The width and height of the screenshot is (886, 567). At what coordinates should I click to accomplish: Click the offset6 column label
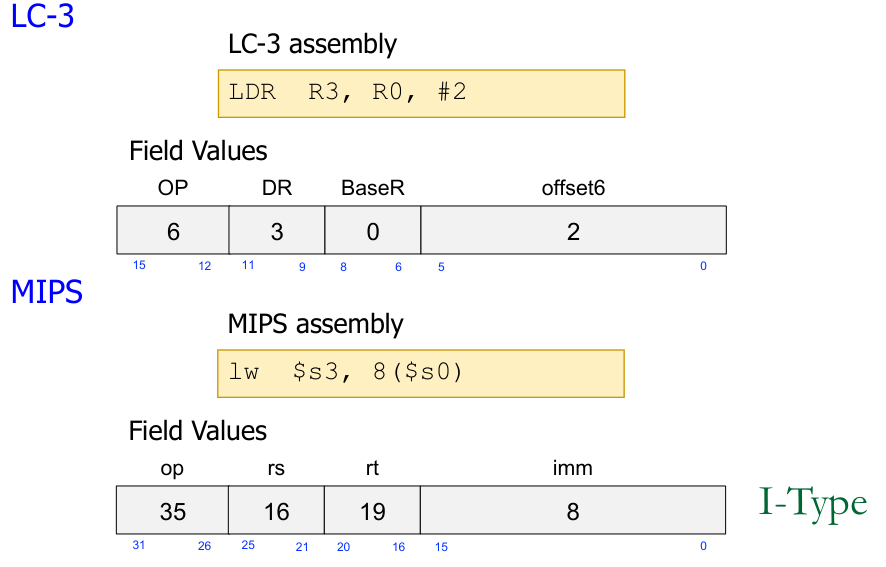click(573, 187)
